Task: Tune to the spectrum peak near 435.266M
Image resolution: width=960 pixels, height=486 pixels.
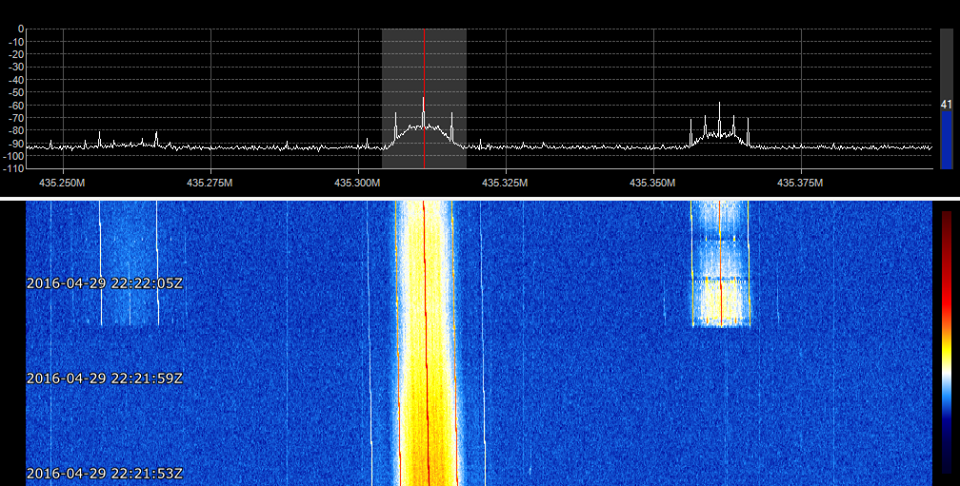Action: (156, 138)
